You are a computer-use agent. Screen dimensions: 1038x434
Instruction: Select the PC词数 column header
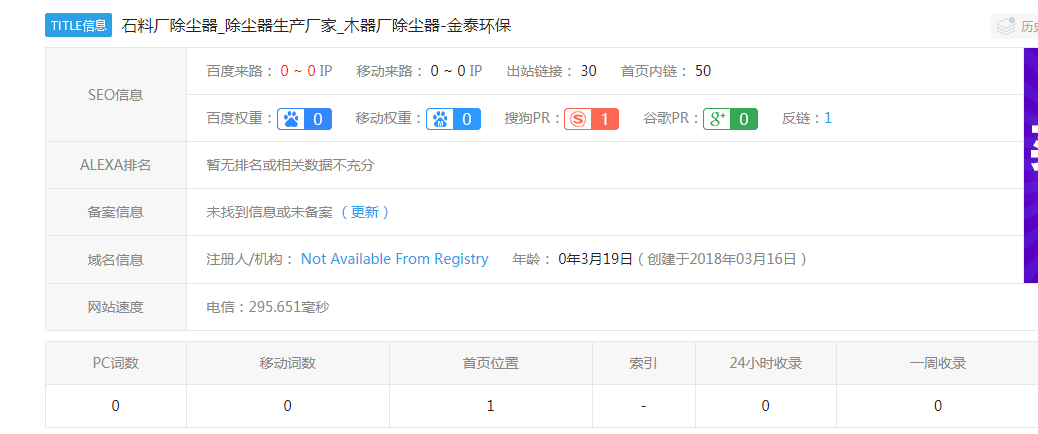point(115,363)
